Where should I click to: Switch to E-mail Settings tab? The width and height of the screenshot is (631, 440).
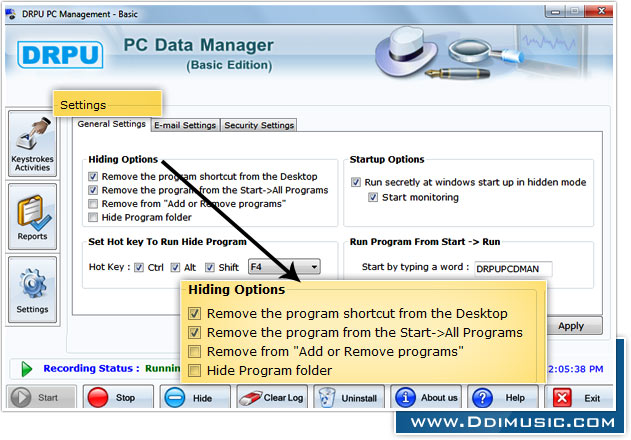(185, 125)
